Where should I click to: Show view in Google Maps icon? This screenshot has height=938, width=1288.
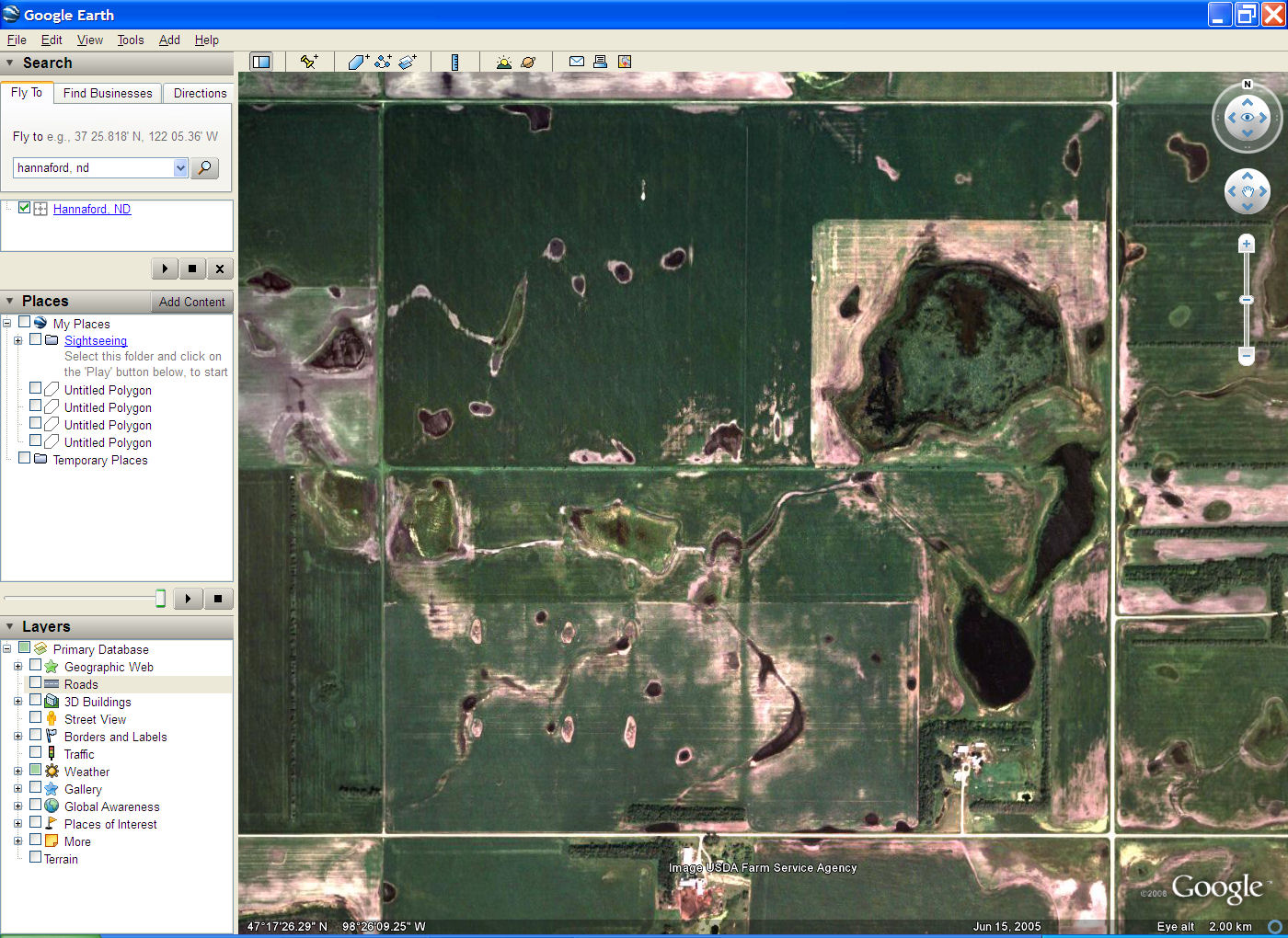625,62
